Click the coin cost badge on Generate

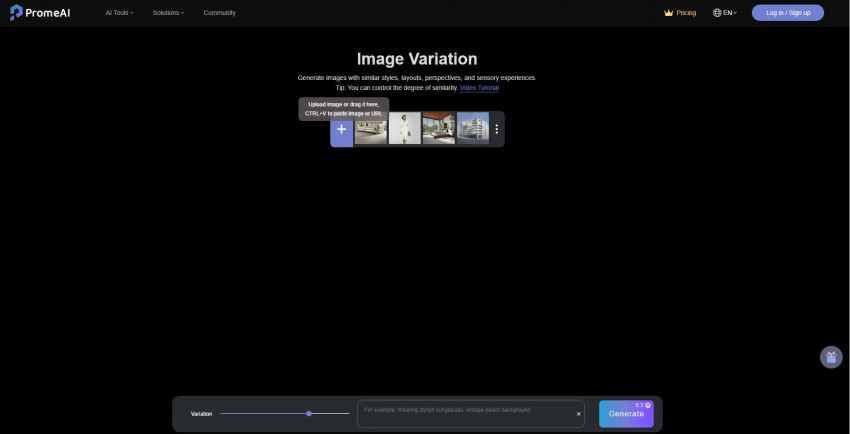click(642, 405)
